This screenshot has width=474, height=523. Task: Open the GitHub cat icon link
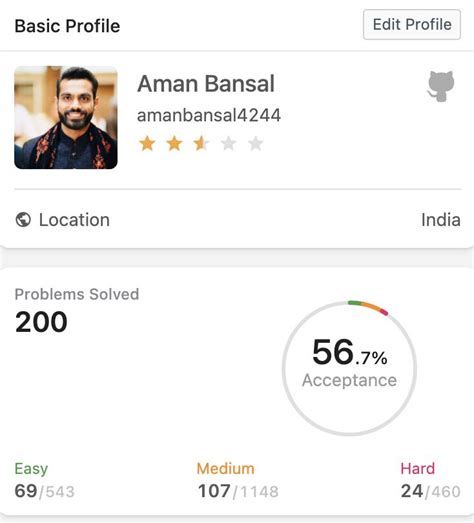[x=441, y=86]
